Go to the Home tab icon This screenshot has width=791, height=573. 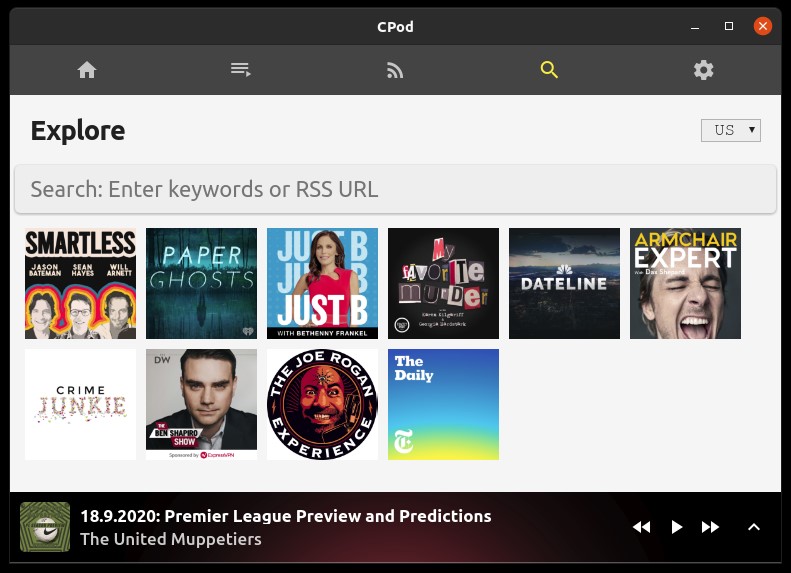click(87, 70)
